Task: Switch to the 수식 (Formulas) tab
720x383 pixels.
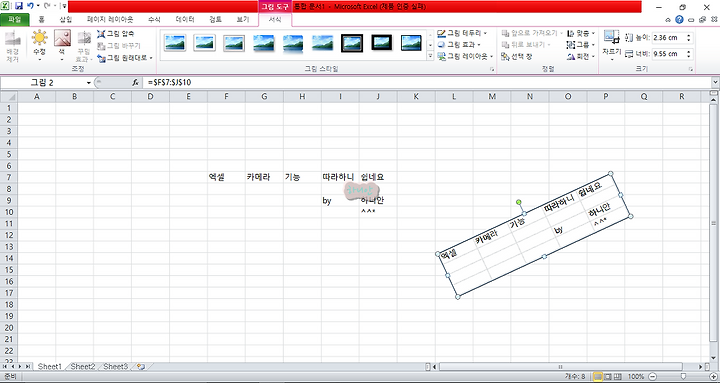Action: [154, 20]
